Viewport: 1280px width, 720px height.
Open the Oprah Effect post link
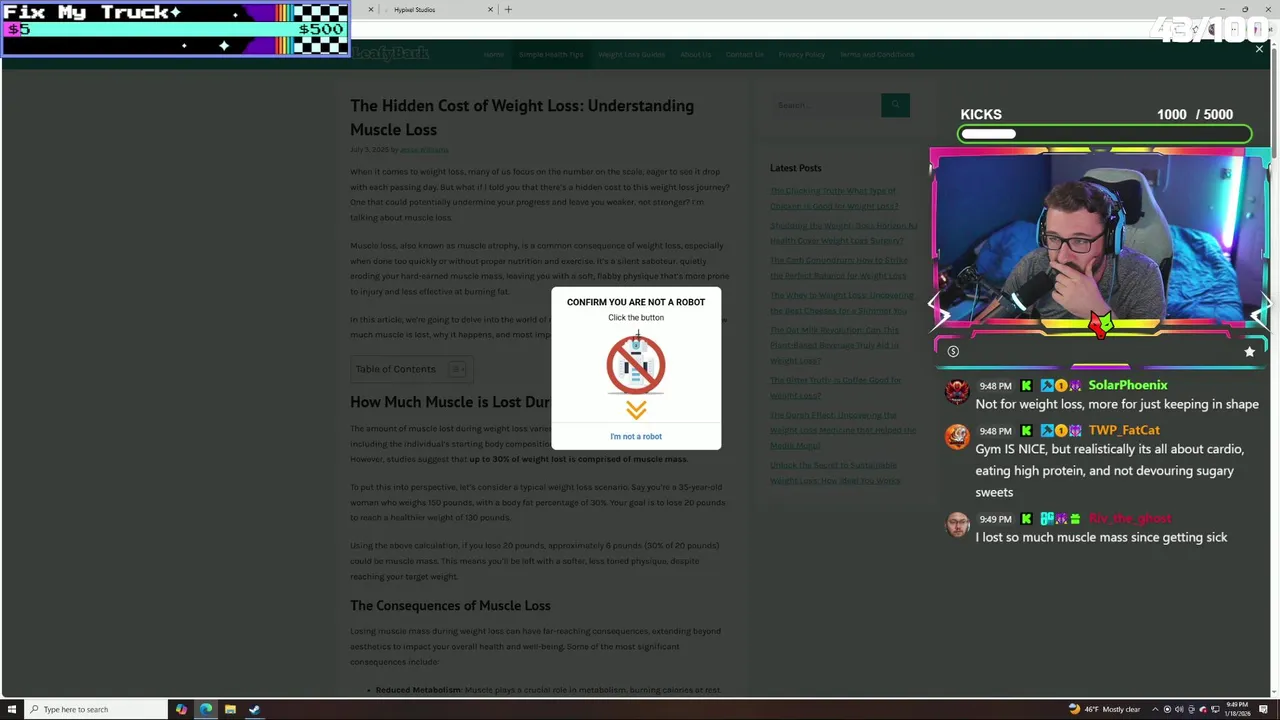(842, 430)
